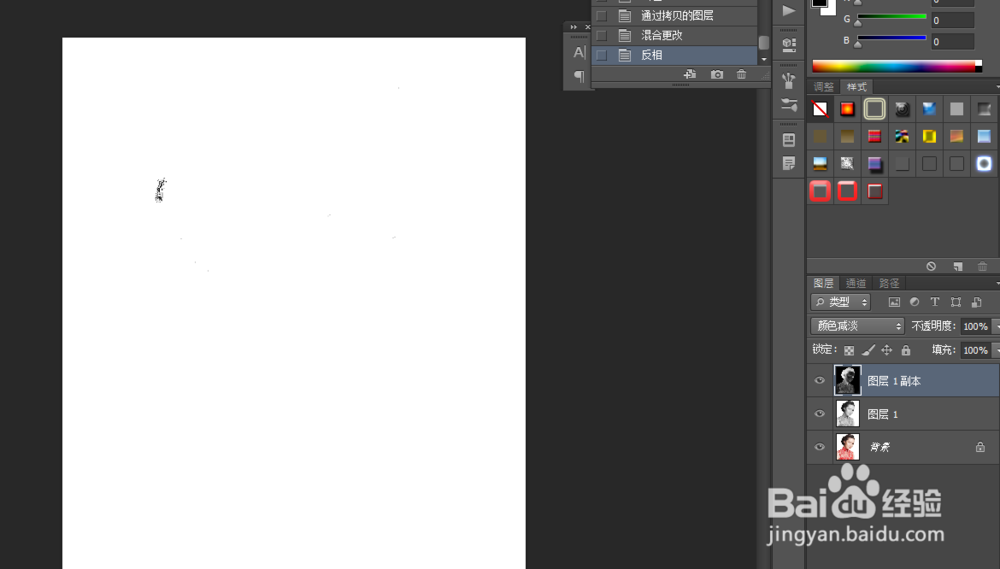Delete style trash icon in Styles panel
Screen dimensions: 1000x569
tap(982, 266)
